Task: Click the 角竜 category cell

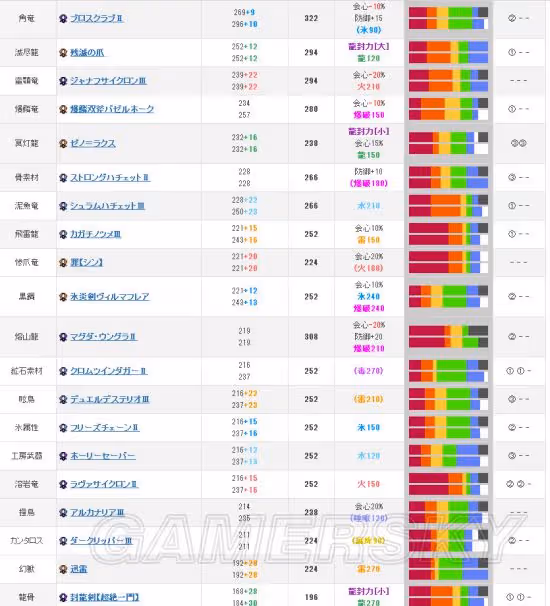Action: pos(27,18)
